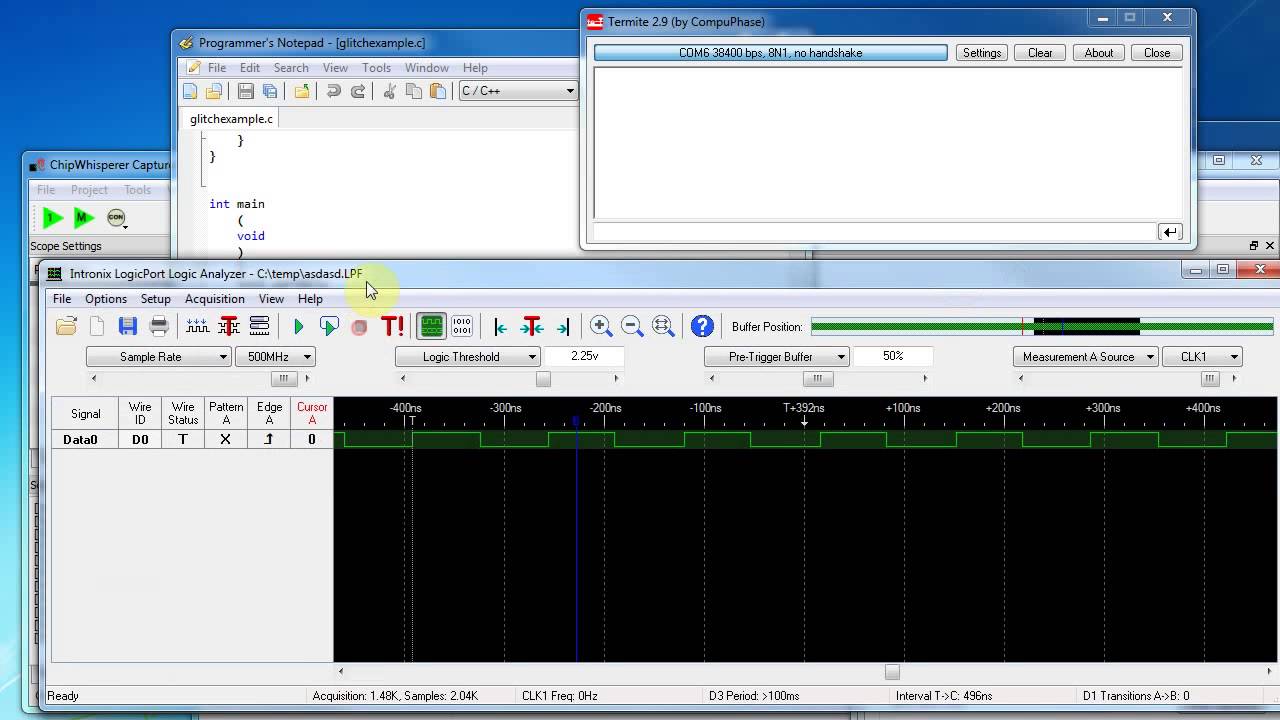
Task: Click Undo icon in Programmer's Notepad
Action: pos(333,91)
